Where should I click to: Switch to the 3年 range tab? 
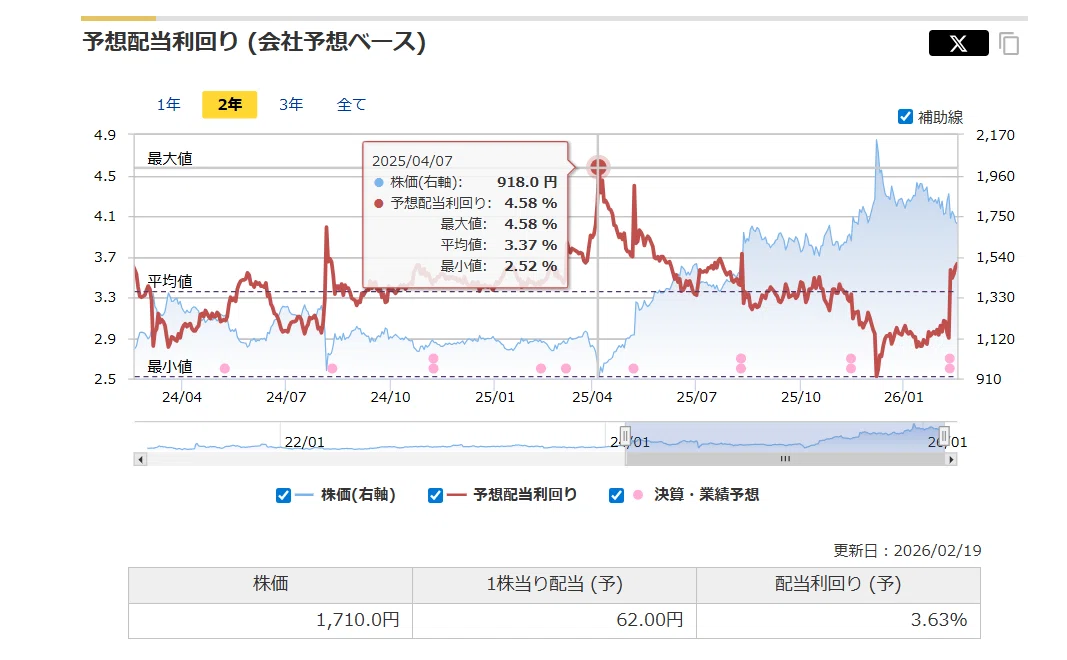coord(291,105)
